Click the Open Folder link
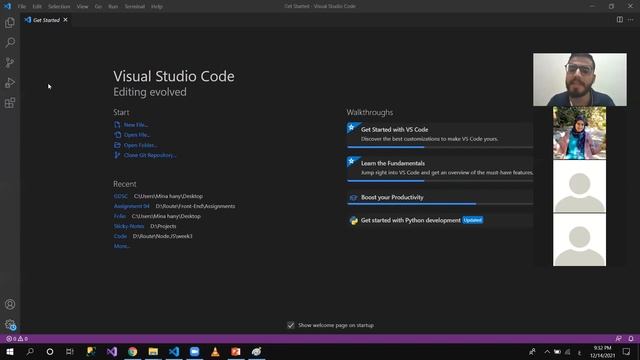Screen dimensions: 640x360 point(140,145)
